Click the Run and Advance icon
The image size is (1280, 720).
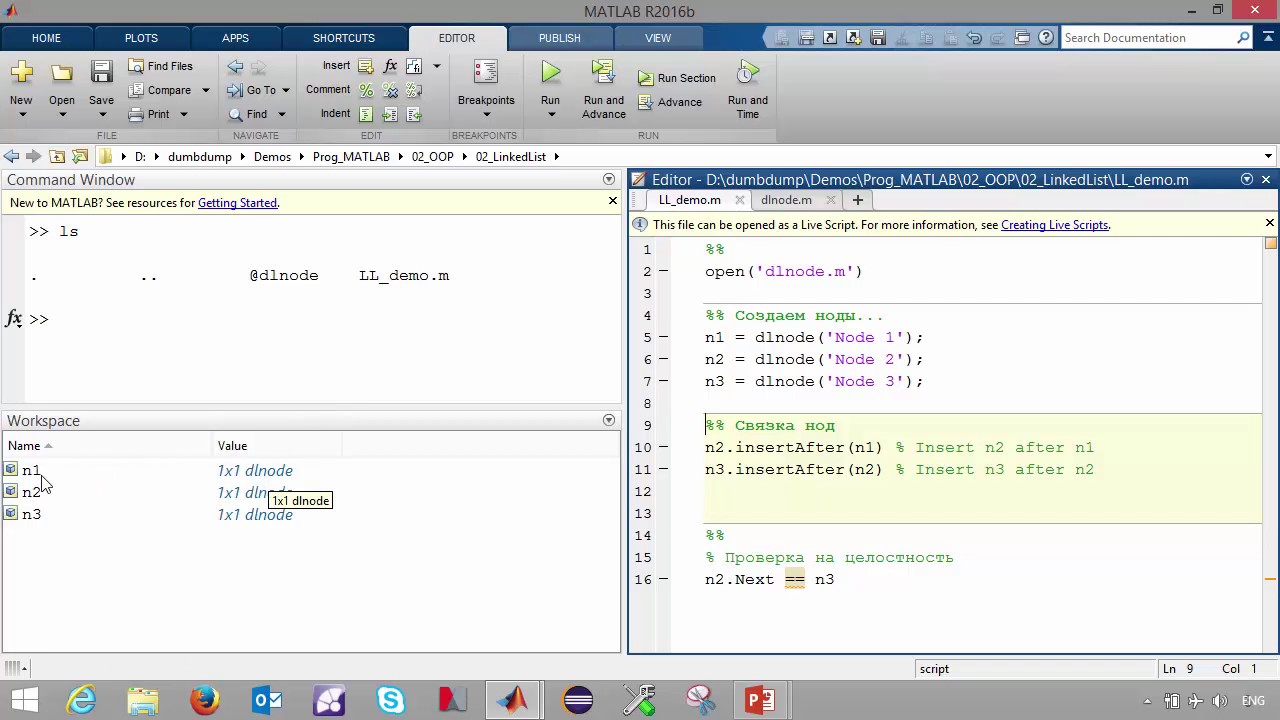(603, 73)
